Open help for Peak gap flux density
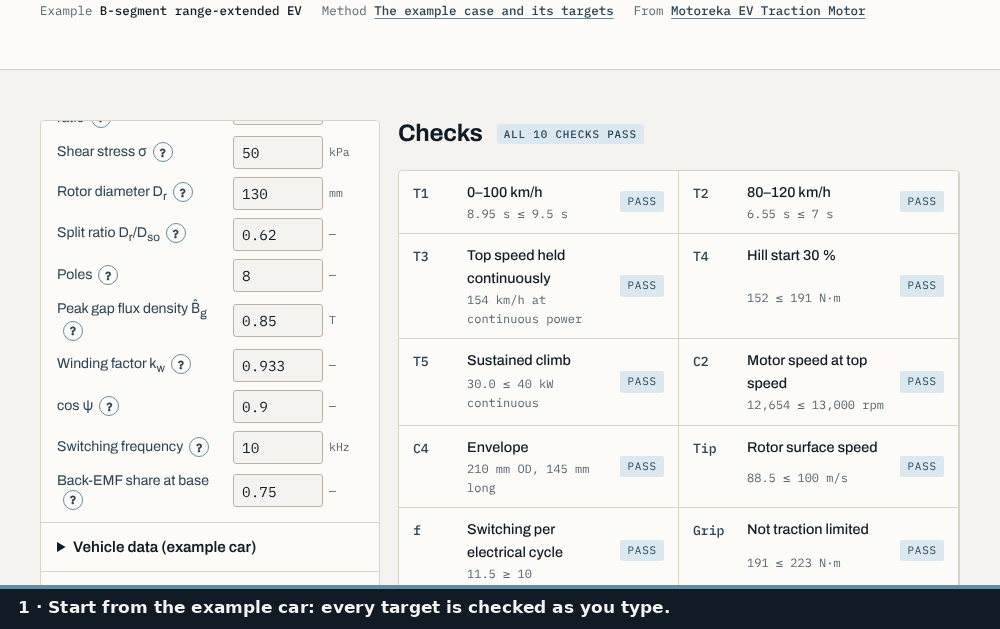Image resolution: width=1000 pixels, height=629 pixels. point(73,331)
